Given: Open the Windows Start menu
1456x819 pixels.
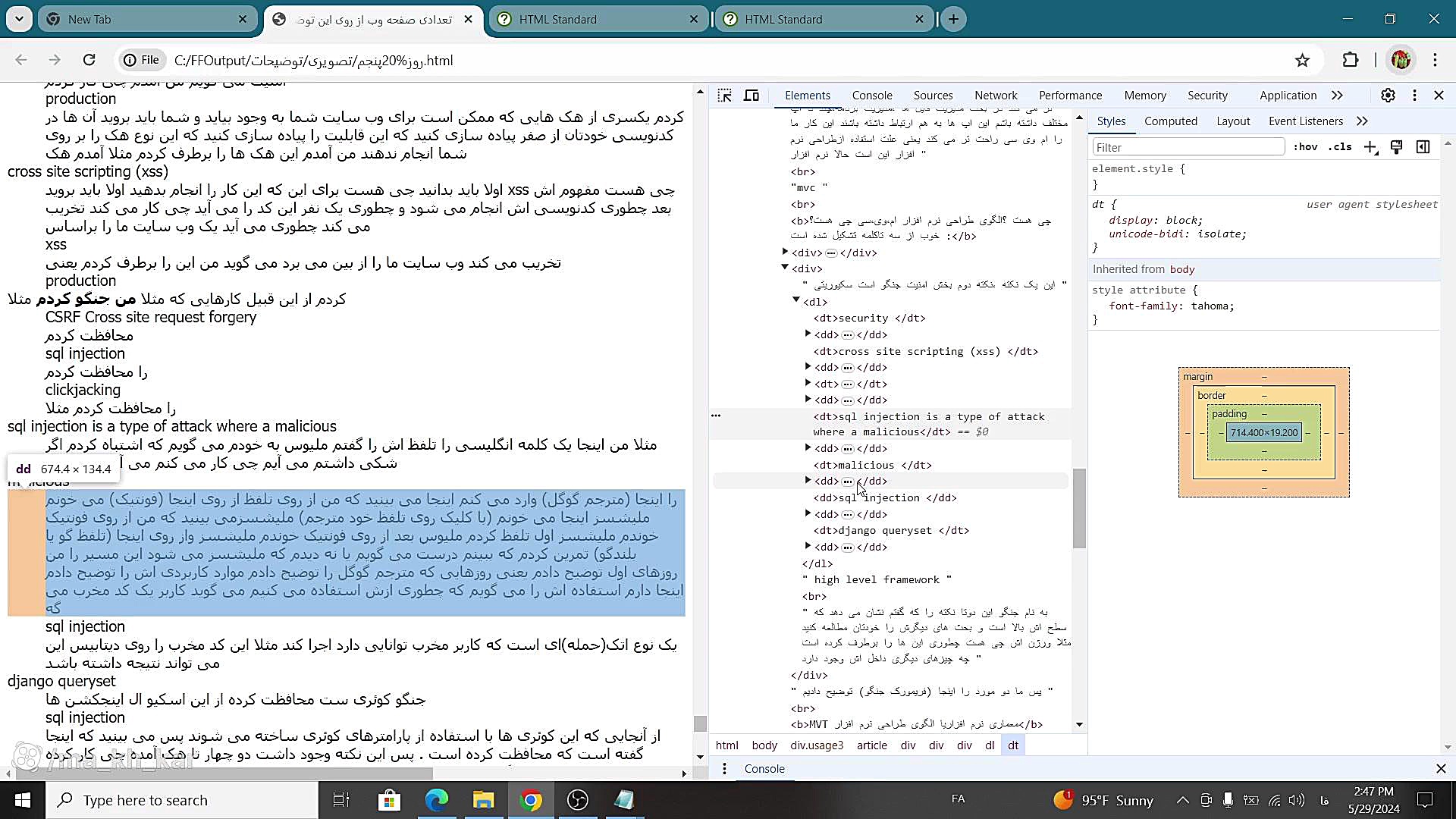Looking at the screenshot, I should tap(22, 800).
